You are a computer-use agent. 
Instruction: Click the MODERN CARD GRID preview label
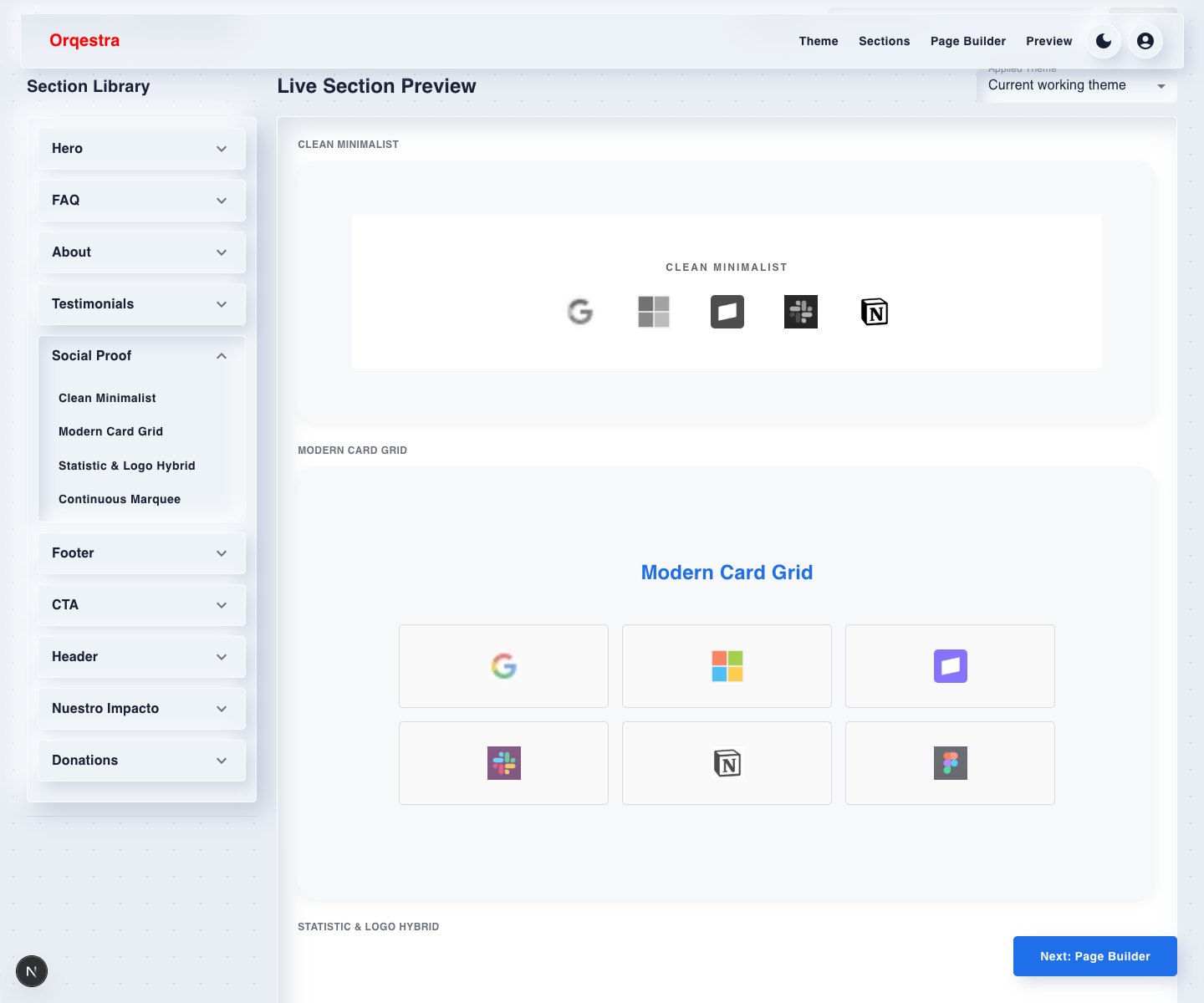[x=353, y=451]
